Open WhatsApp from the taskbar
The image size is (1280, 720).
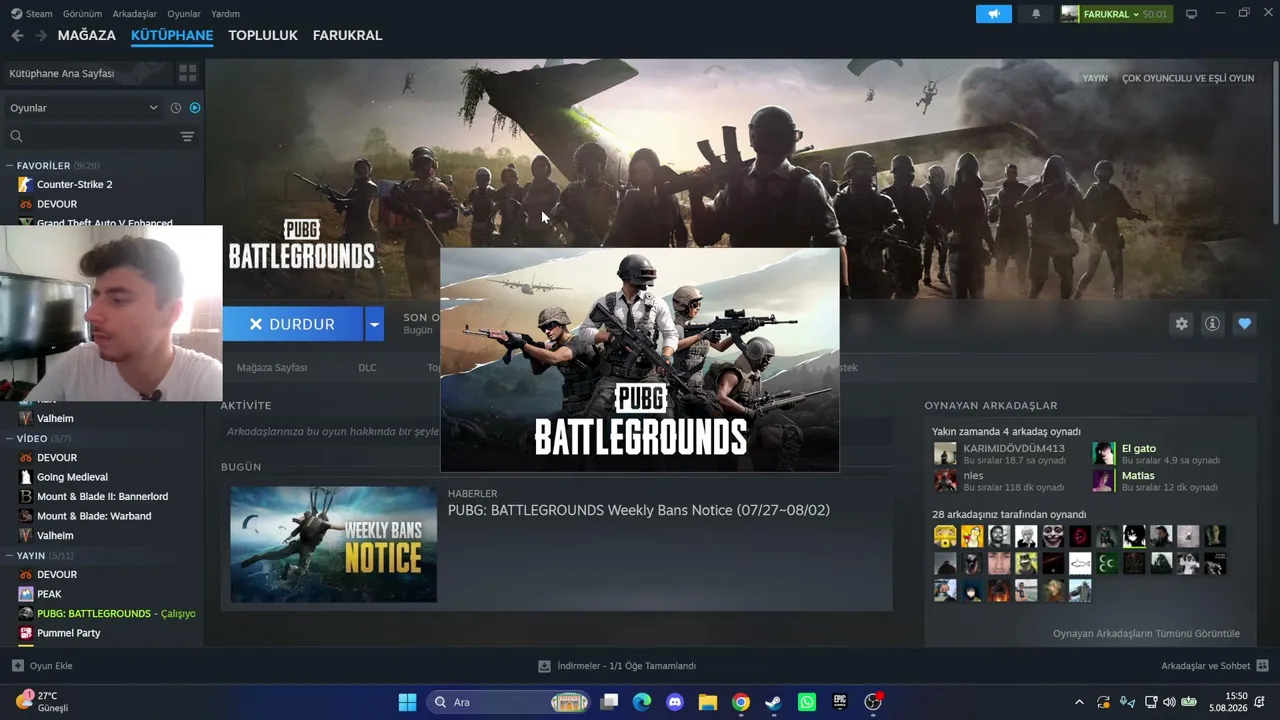point(807,702)
